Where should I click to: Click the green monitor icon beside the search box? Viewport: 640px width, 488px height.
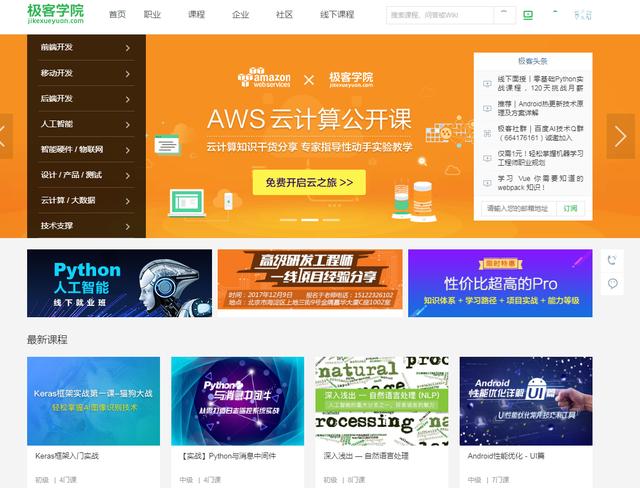point(528,16)
